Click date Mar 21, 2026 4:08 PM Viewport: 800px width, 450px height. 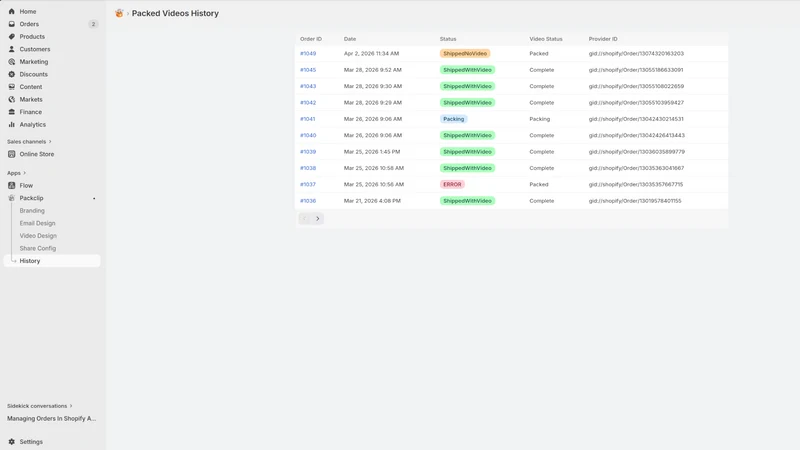372,201
